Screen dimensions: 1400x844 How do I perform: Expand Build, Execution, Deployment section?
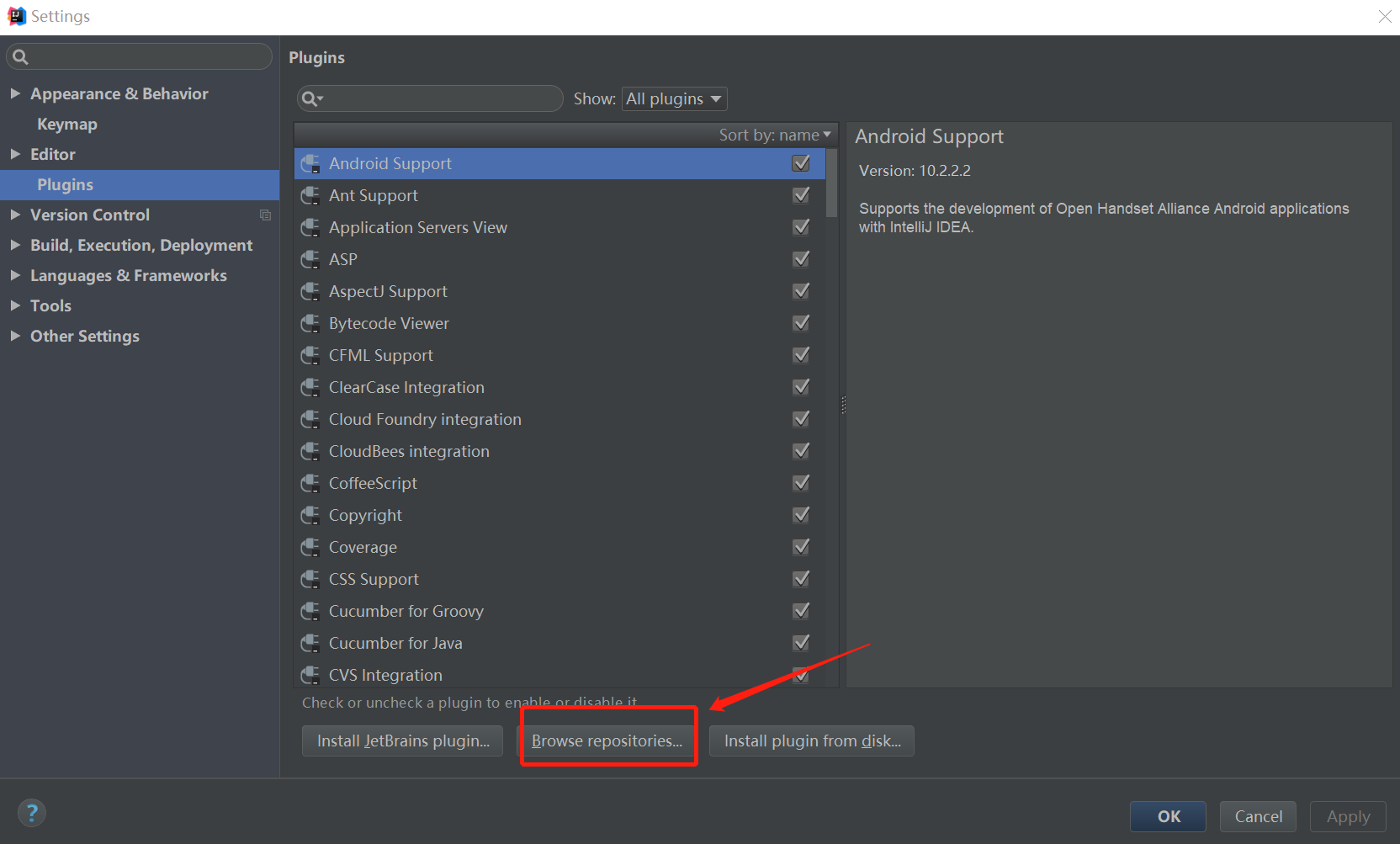coord(15,245)
